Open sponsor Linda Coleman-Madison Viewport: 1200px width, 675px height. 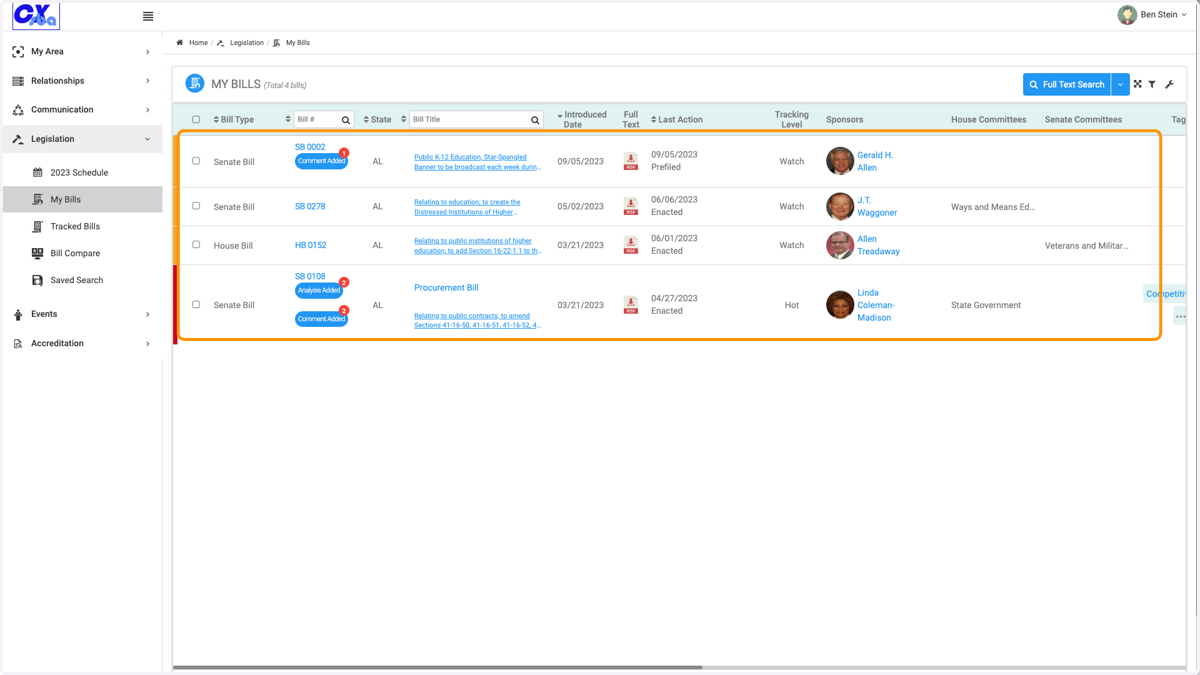click(876, 305)
